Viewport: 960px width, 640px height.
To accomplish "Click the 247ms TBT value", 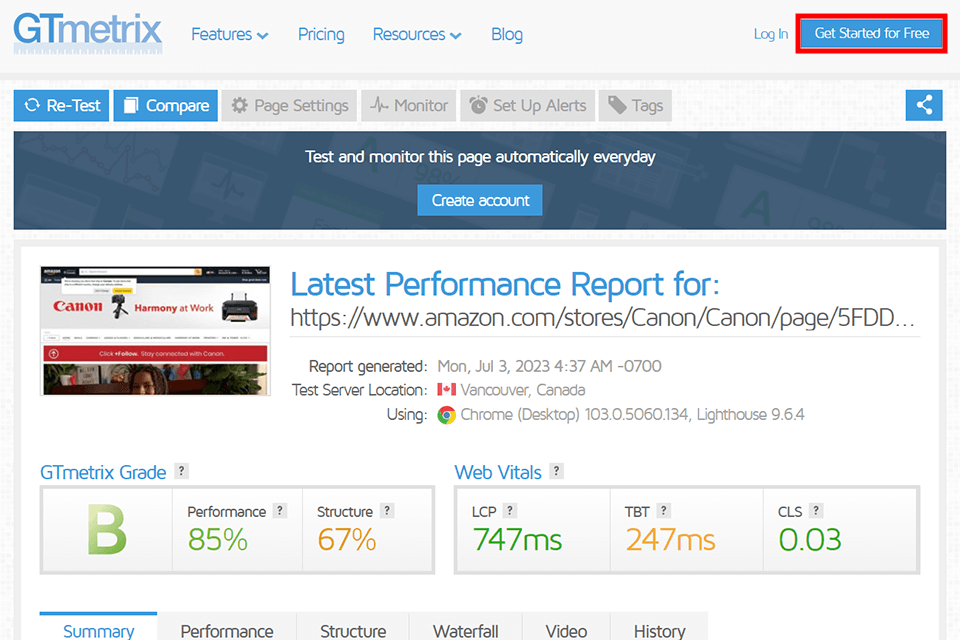I will point(670,540).
